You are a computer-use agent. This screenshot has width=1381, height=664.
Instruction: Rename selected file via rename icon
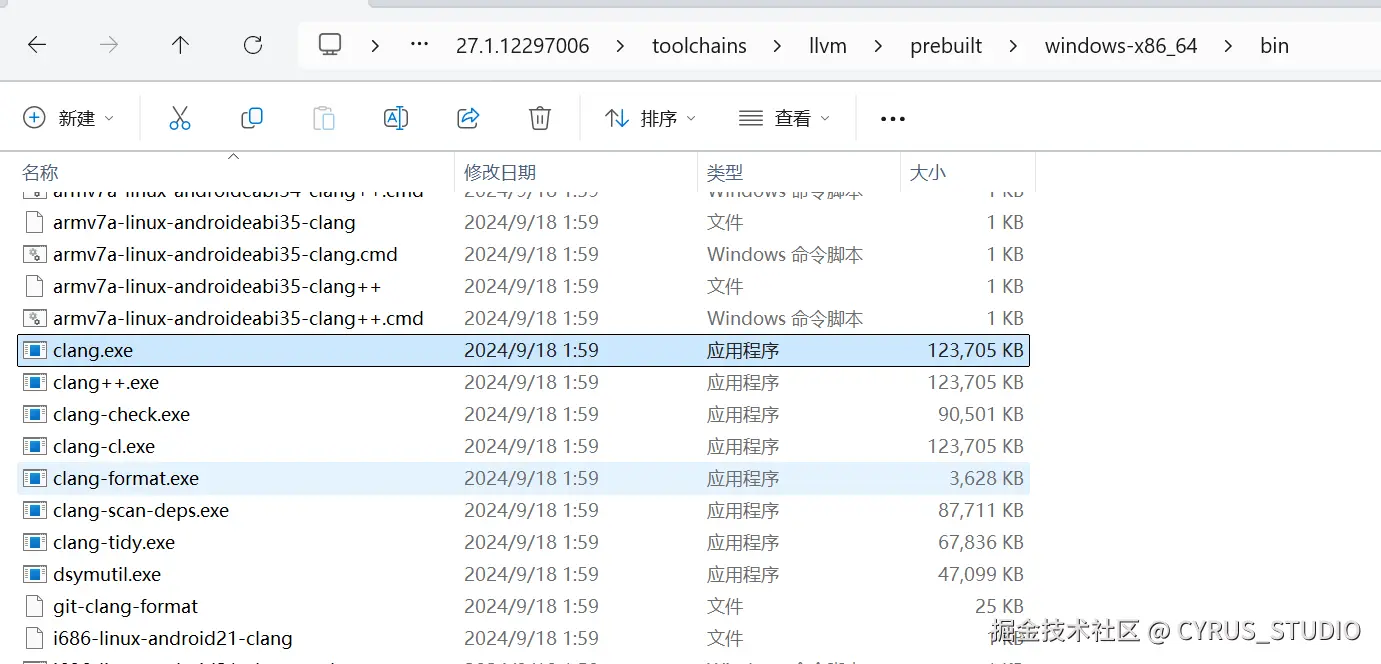pyautogui.click(x=396, y=117)
